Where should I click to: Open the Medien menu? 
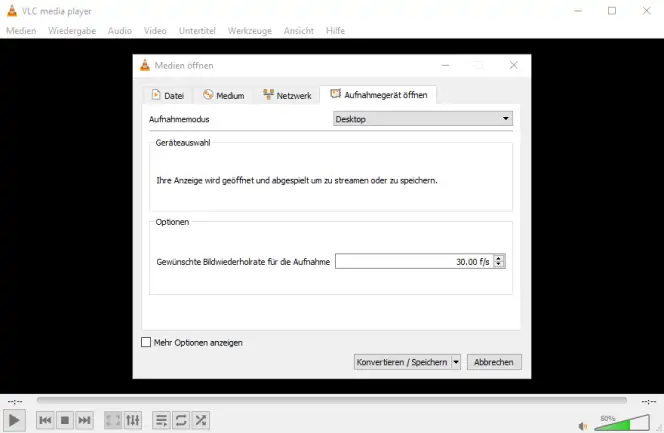[x=21, y=30]
